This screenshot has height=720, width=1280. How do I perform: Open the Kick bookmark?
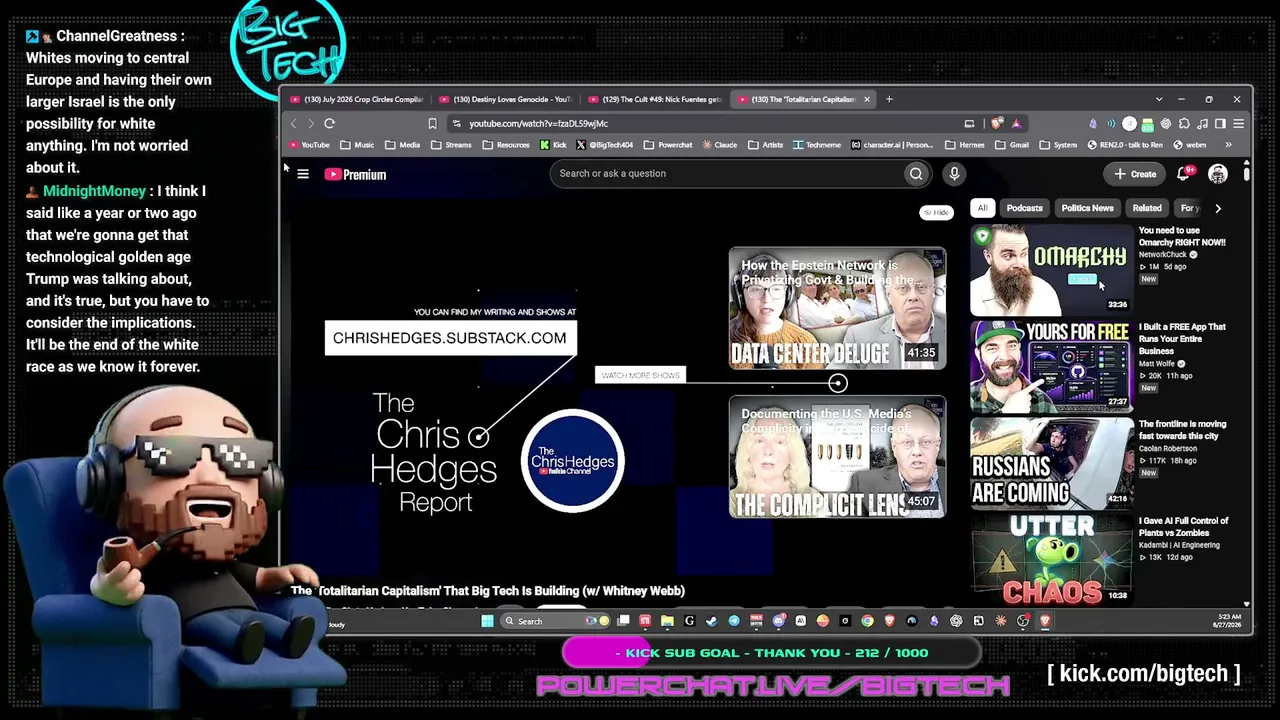(x=553, y=145)
